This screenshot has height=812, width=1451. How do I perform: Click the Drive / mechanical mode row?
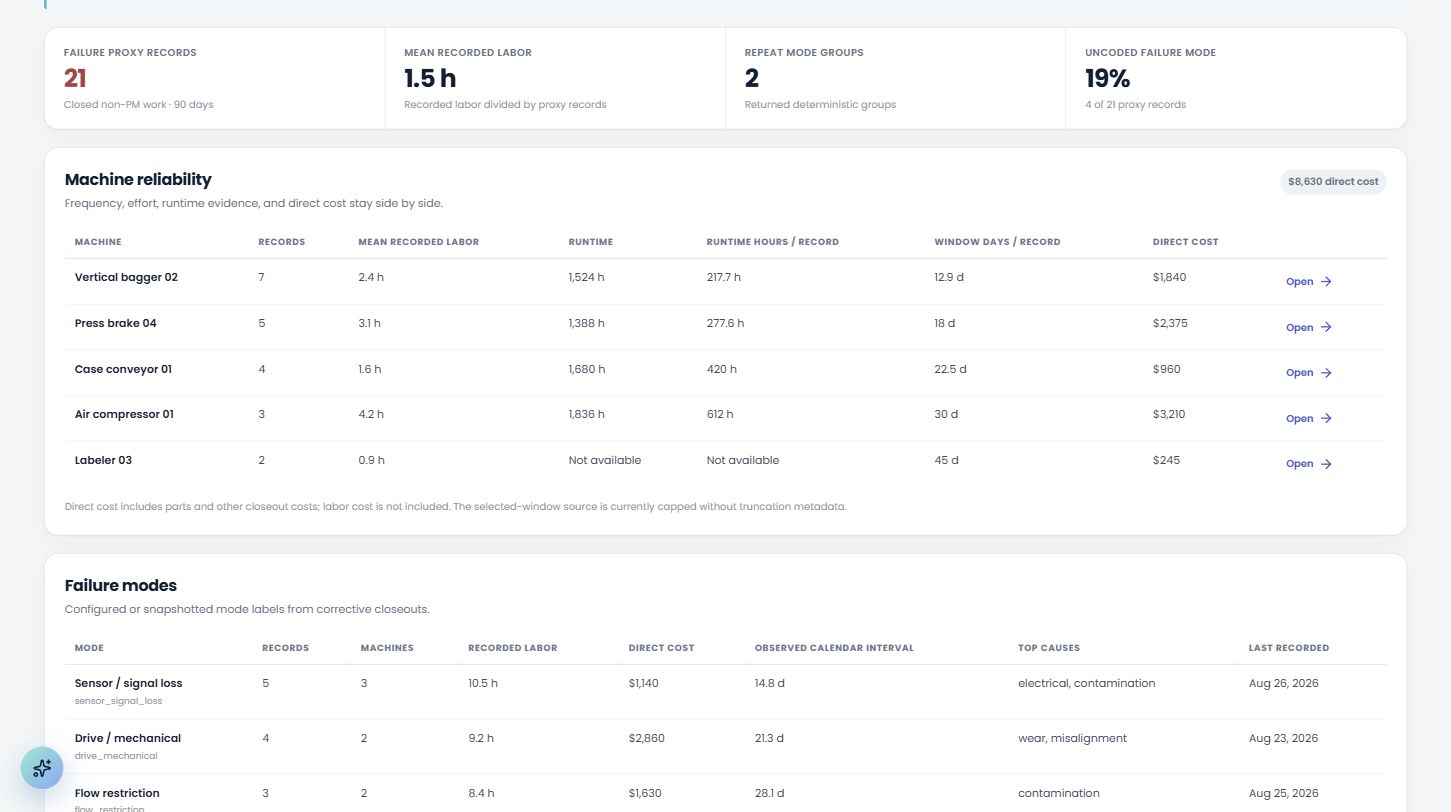click(x=725, y=746)
